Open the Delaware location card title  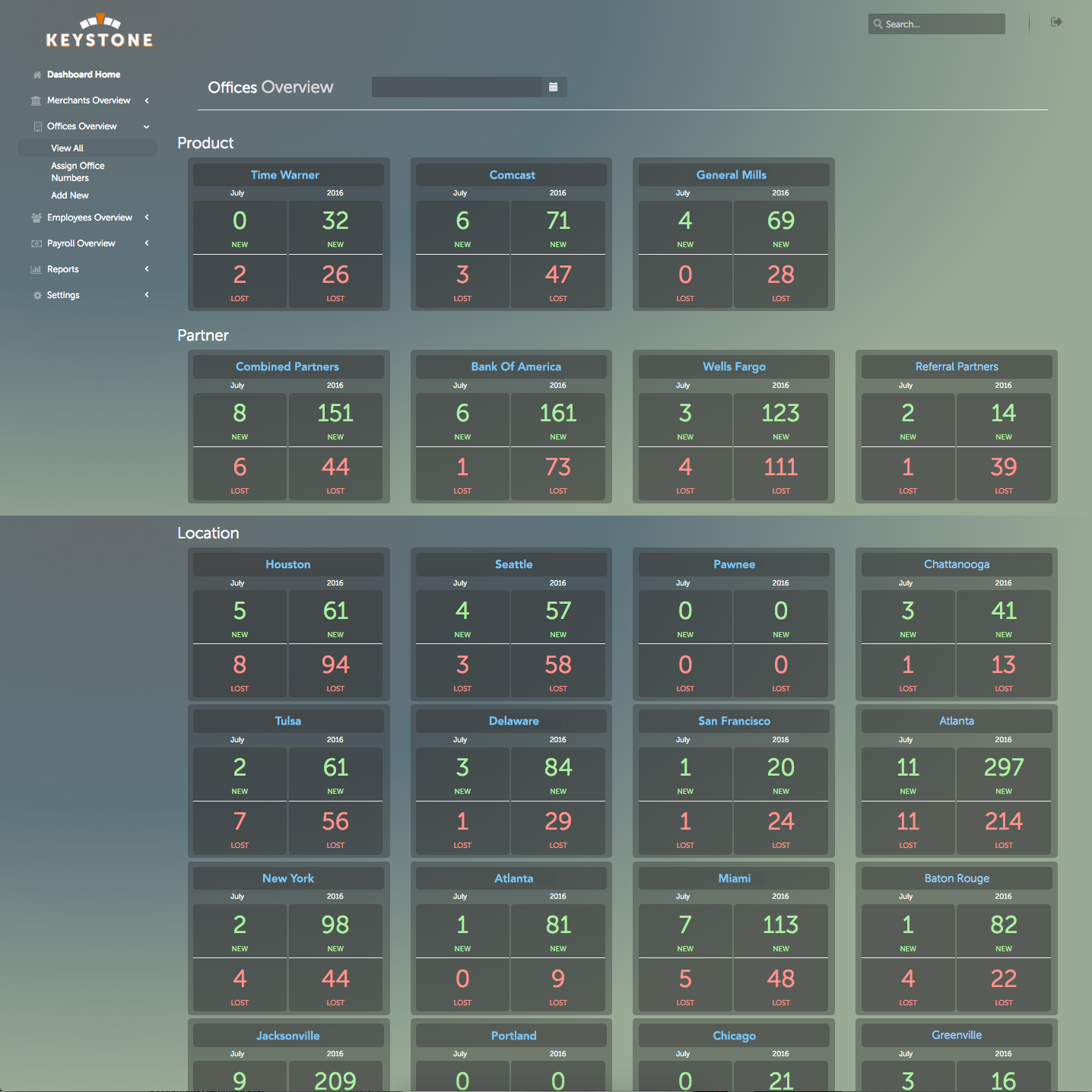(514, 721)
